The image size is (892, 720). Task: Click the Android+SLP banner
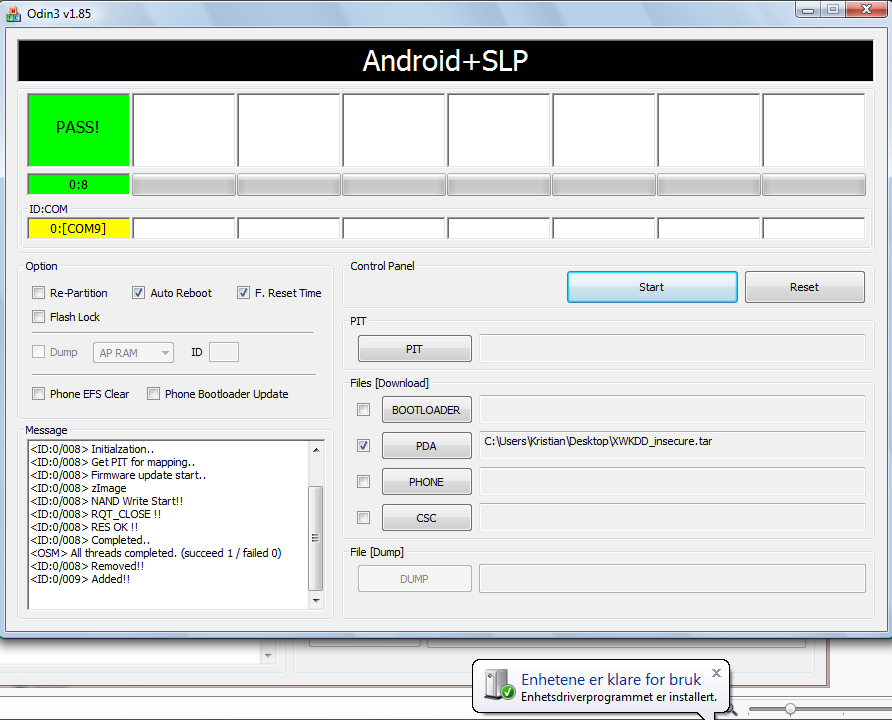[445, 60]
